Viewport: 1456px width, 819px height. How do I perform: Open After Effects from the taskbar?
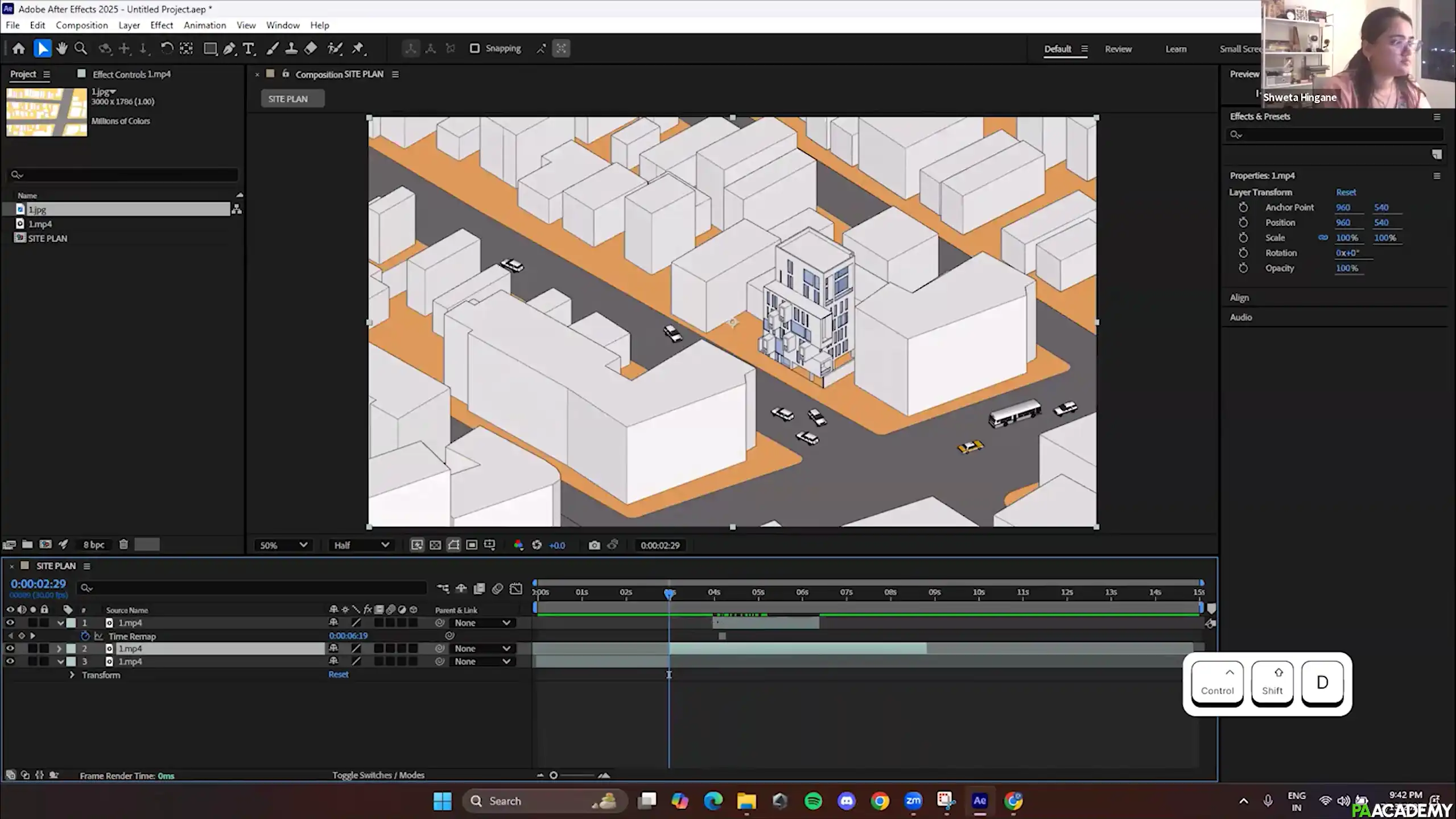(979, 800)
